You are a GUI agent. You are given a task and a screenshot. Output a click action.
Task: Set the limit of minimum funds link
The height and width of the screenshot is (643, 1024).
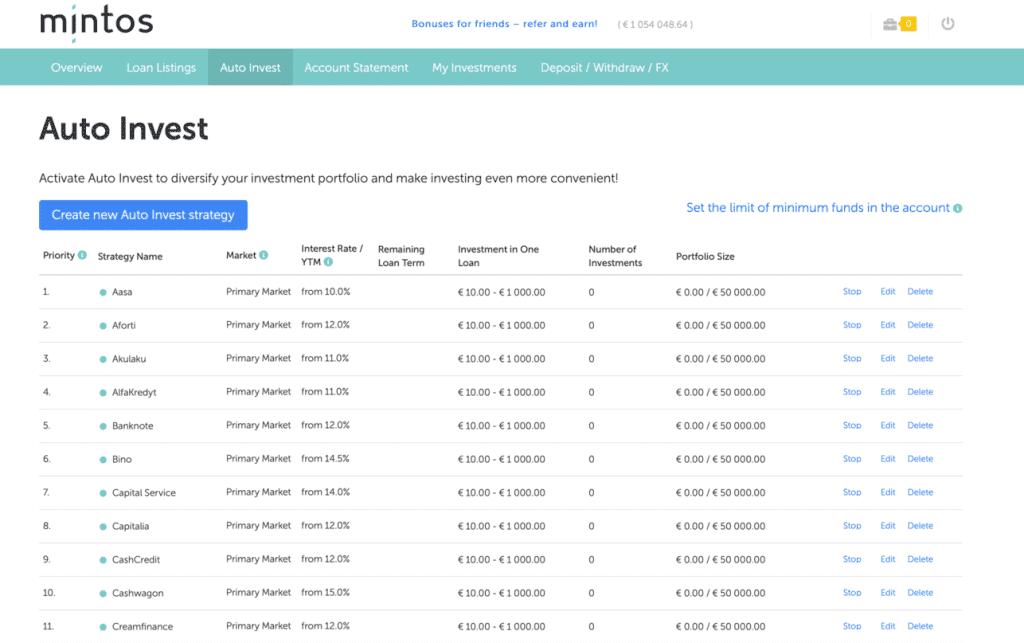click(x=818, y=208)
